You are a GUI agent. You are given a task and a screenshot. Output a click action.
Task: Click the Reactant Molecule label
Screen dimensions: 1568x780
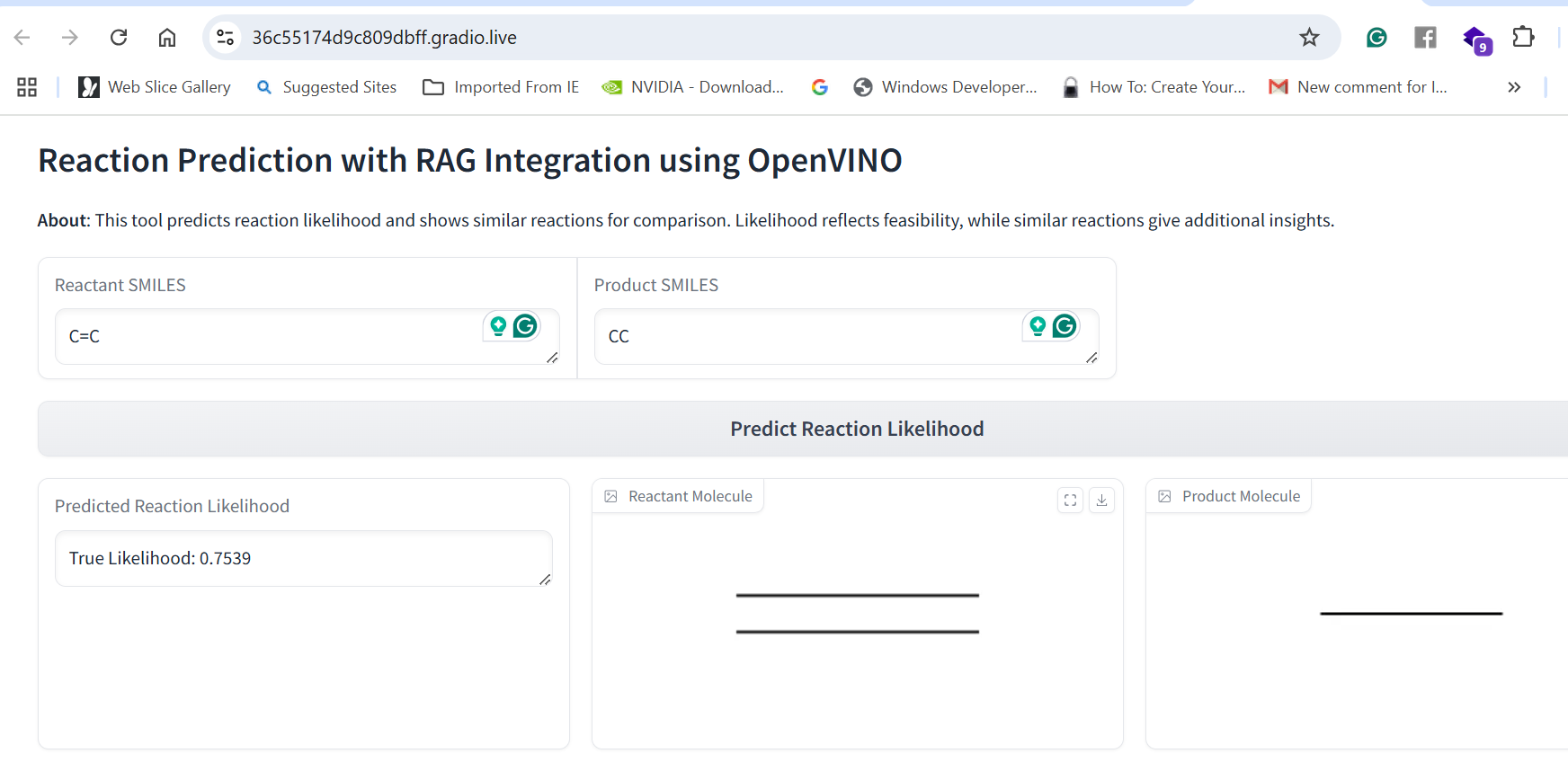coord(679,496)
